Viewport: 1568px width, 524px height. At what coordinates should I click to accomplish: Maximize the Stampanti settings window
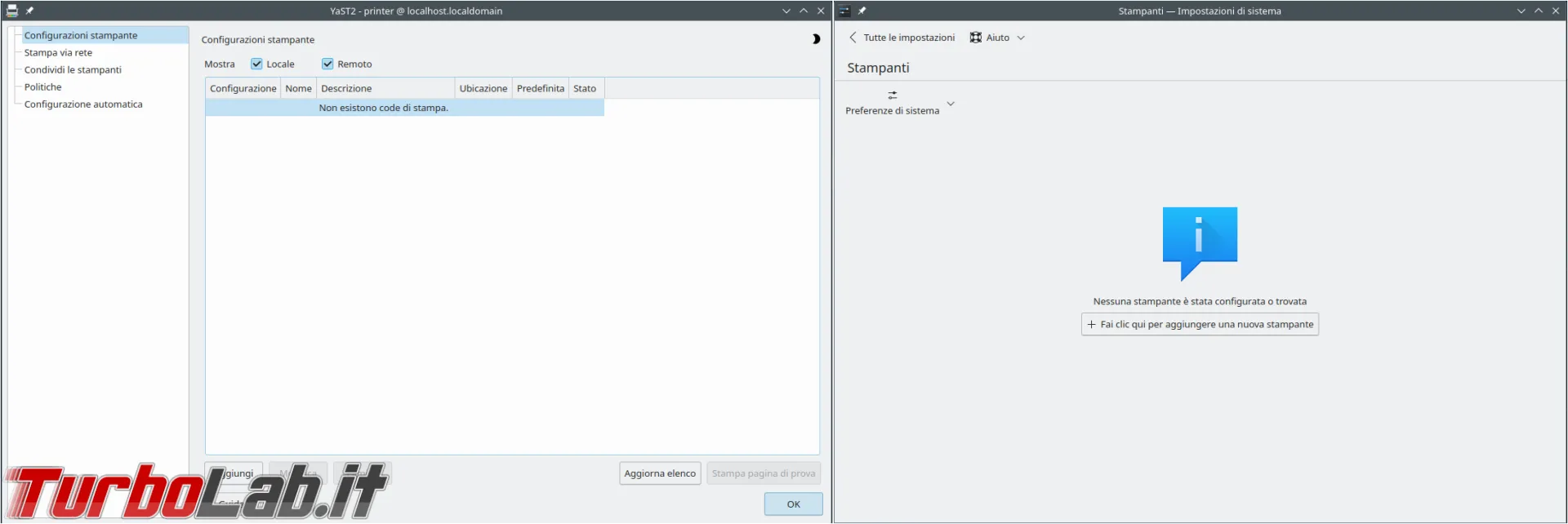coord(1539,11)
